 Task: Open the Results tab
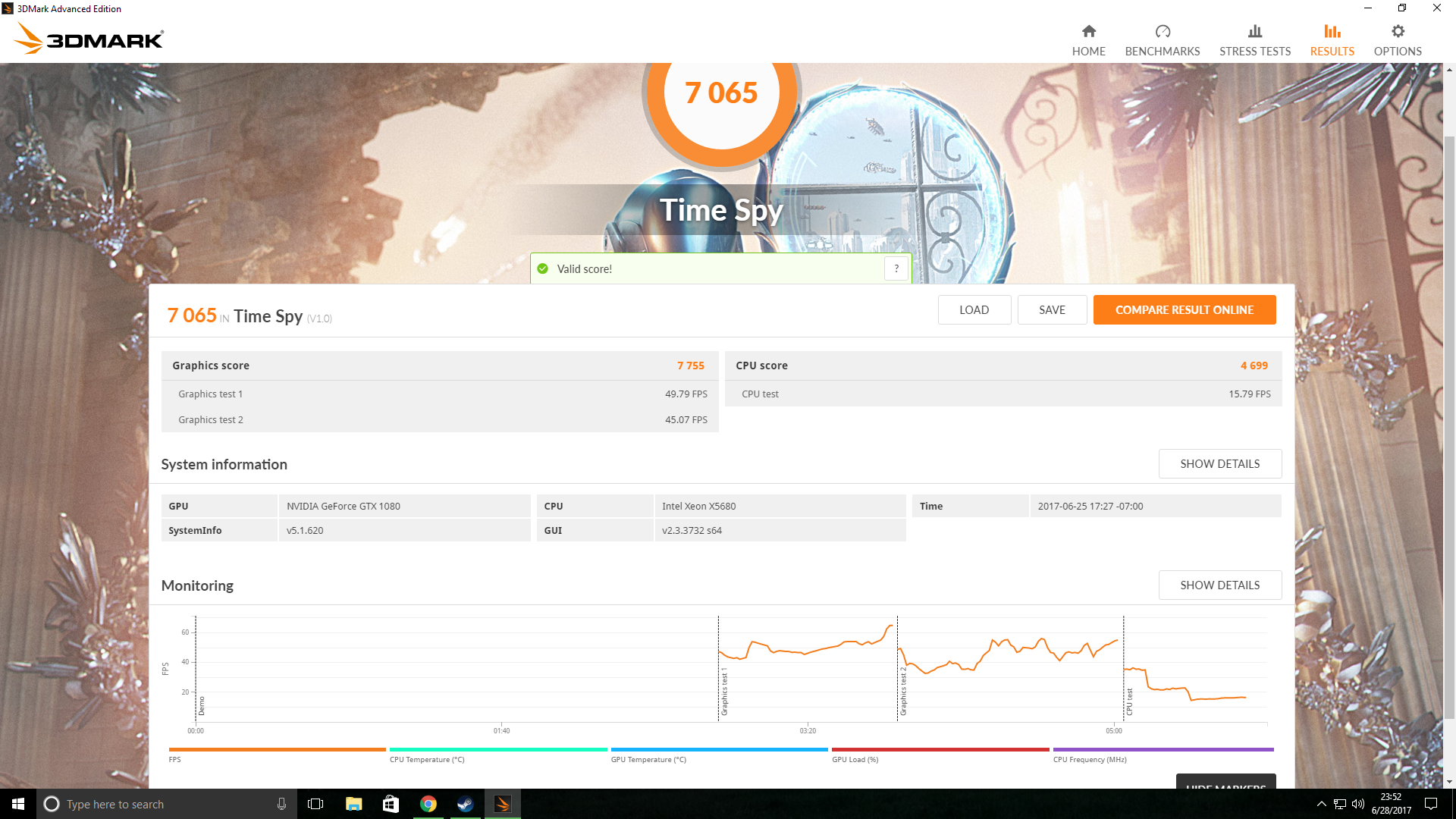click(x=1332, y=40)
